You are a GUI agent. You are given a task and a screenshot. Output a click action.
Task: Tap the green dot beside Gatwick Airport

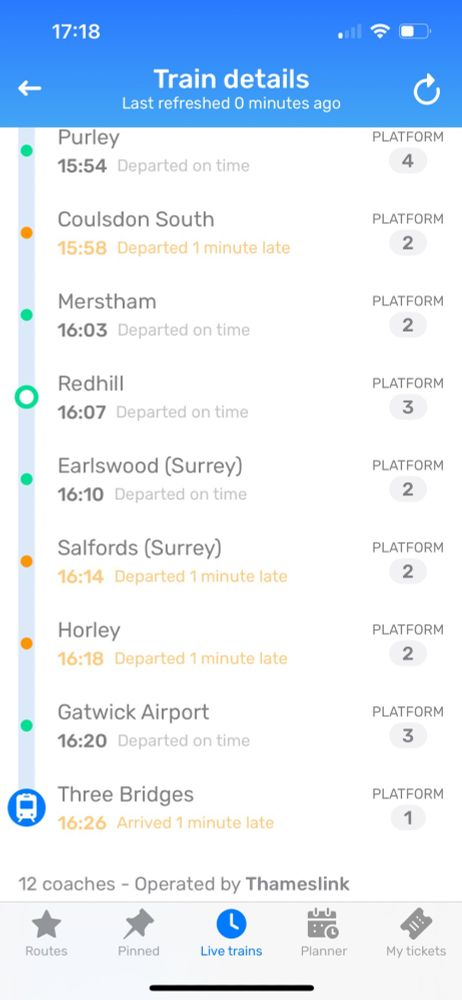point(26,725)
